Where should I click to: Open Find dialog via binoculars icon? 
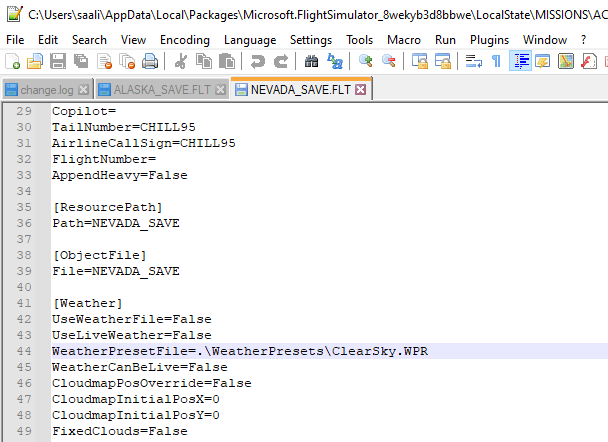tap(311, 61)
